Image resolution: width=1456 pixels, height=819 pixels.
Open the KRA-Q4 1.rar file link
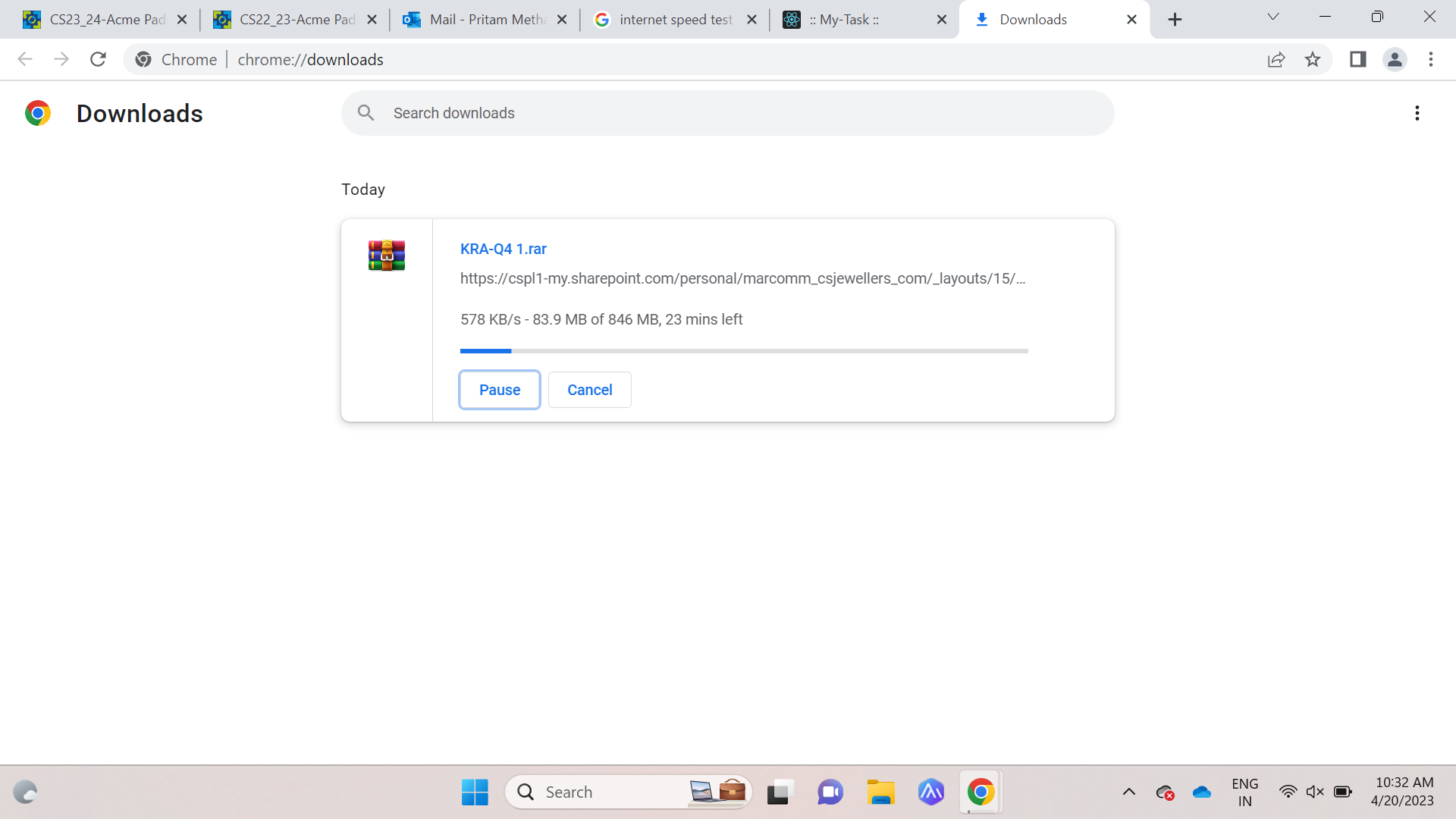tap(504, 249)
